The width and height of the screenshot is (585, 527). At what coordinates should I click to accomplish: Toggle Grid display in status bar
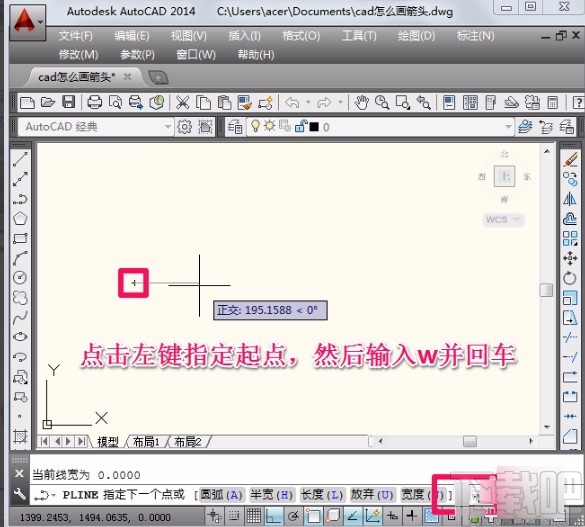254,516
